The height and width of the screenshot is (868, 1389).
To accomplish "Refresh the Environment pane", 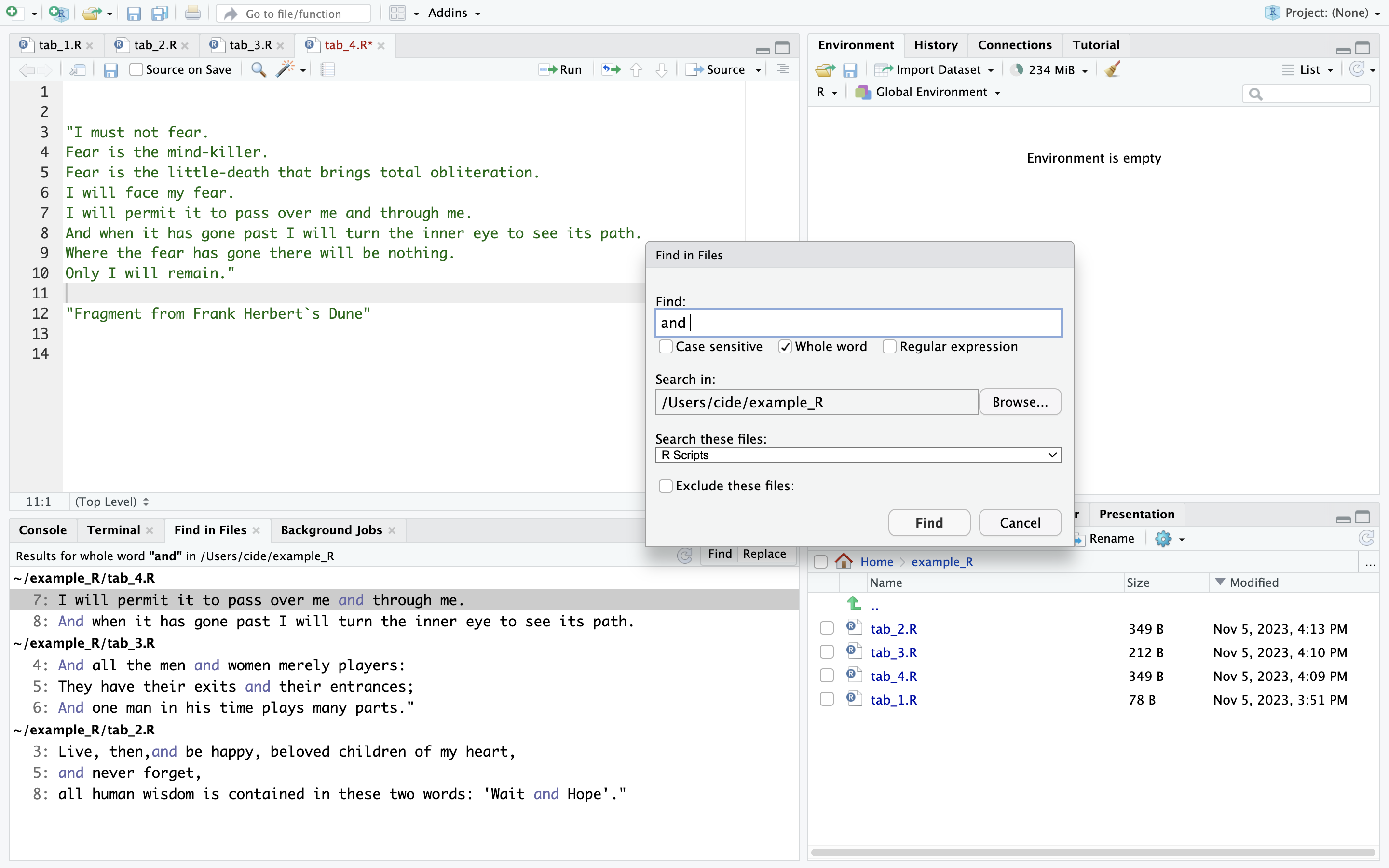I will [1357, 69].
